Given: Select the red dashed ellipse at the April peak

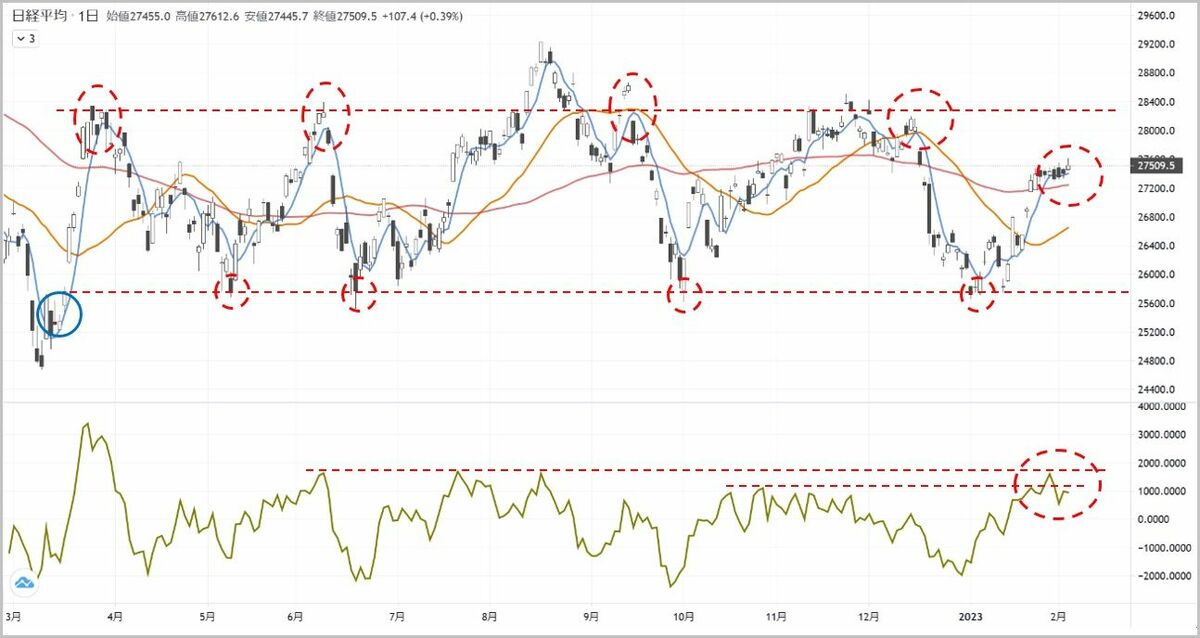Looking at the screenshot, I should [x=98, y=116].
